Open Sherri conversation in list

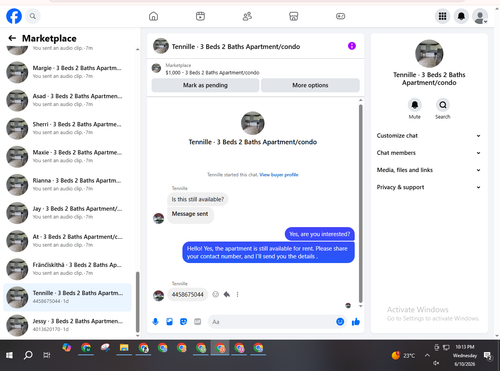67,128
